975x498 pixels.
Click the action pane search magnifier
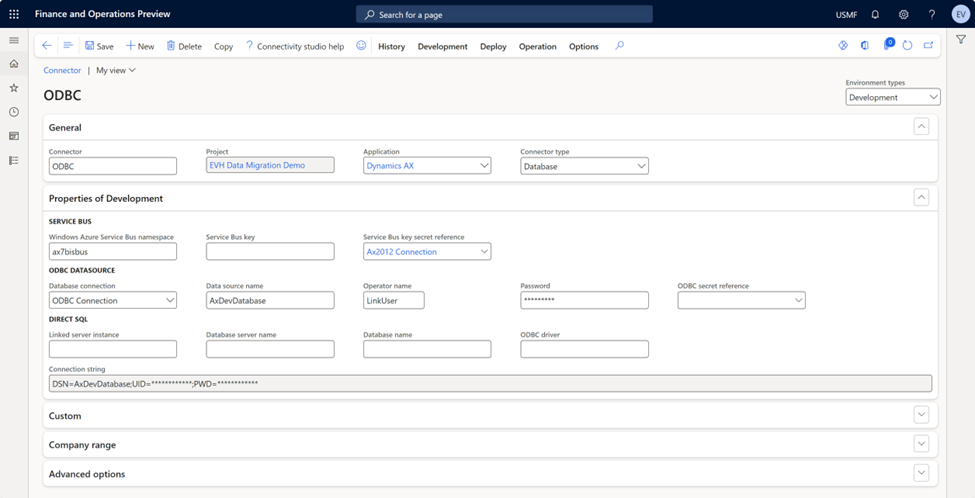tap(619, 46)
